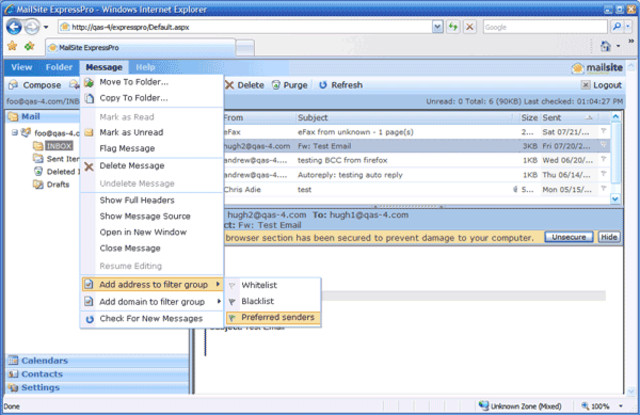Image resolution: width=640 pixels, height=415 pixels.
Task: Open the Calendars panel
Action: [97, 360]
